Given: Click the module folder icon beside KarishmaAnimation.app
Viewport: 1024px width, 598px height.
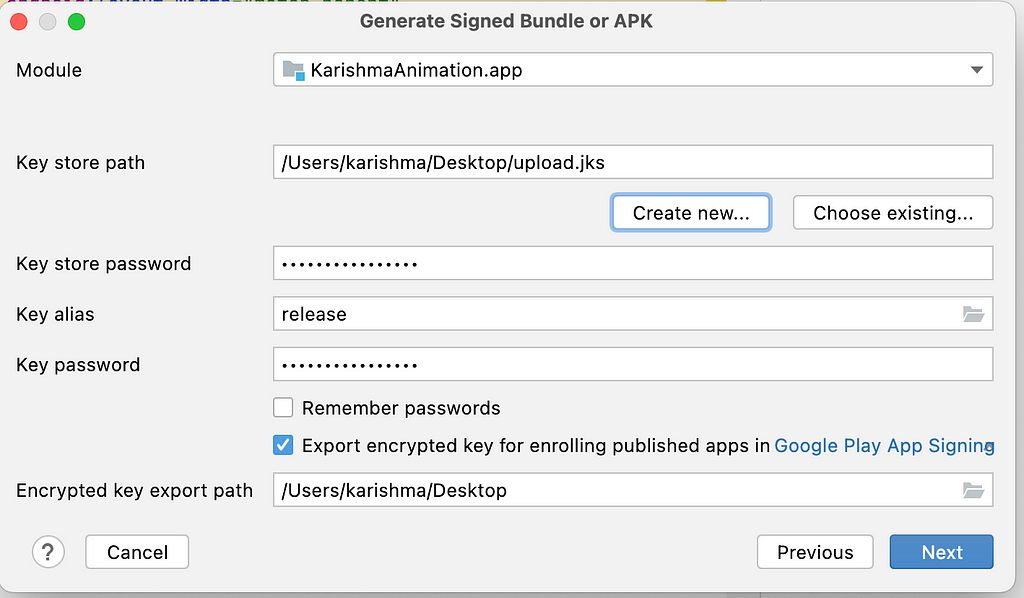Looking at the screenshot, I should [293, 70].
